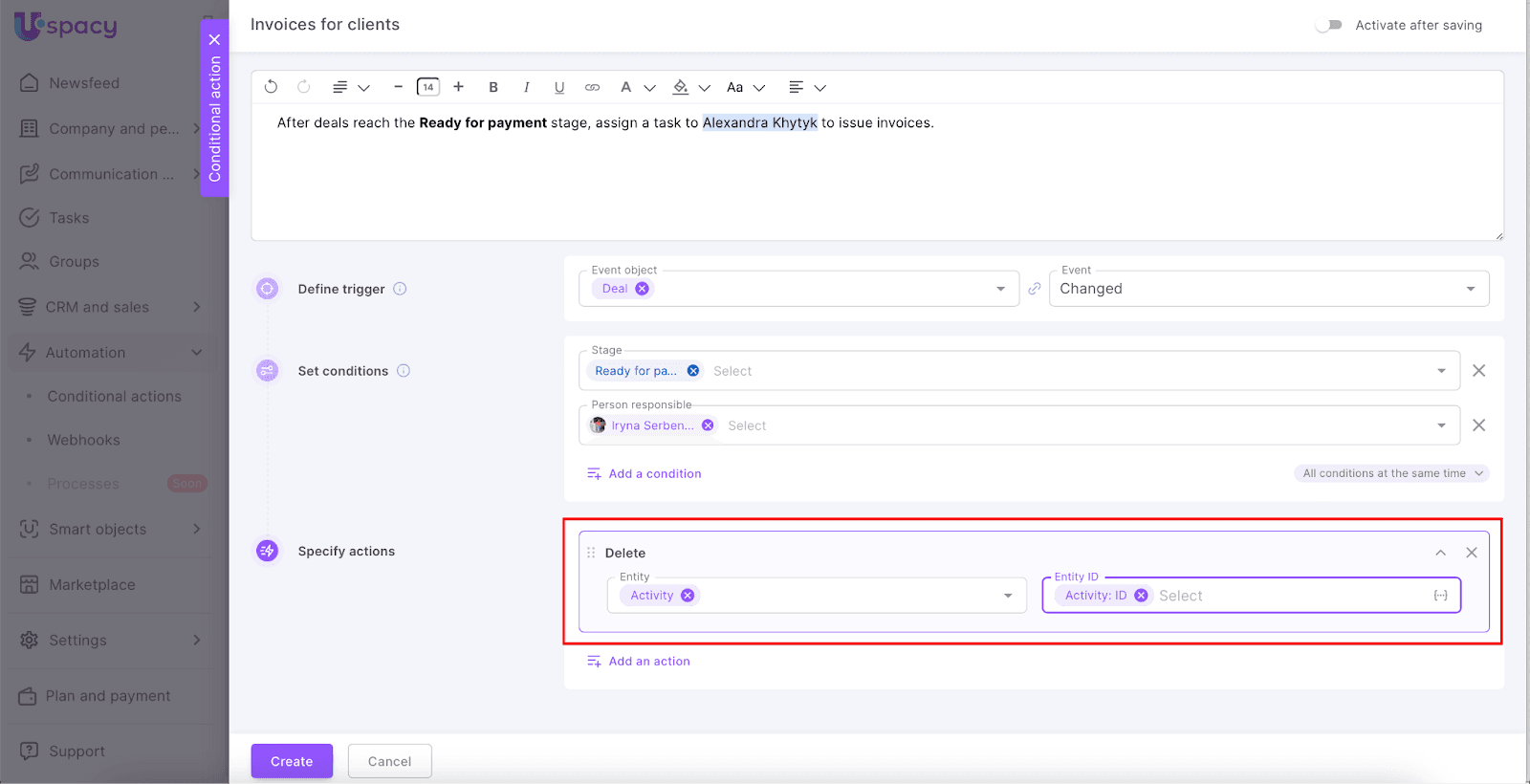Apply italic formatting to text
Viewport: 1530px width, 784px height.
tap(526, 87)
